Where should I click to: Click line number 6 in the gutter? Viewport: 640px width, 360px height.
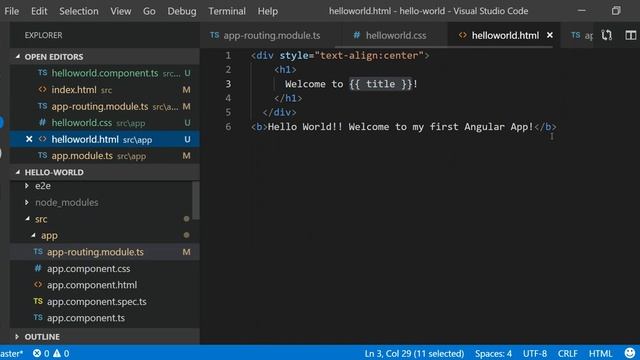(228, 127)
